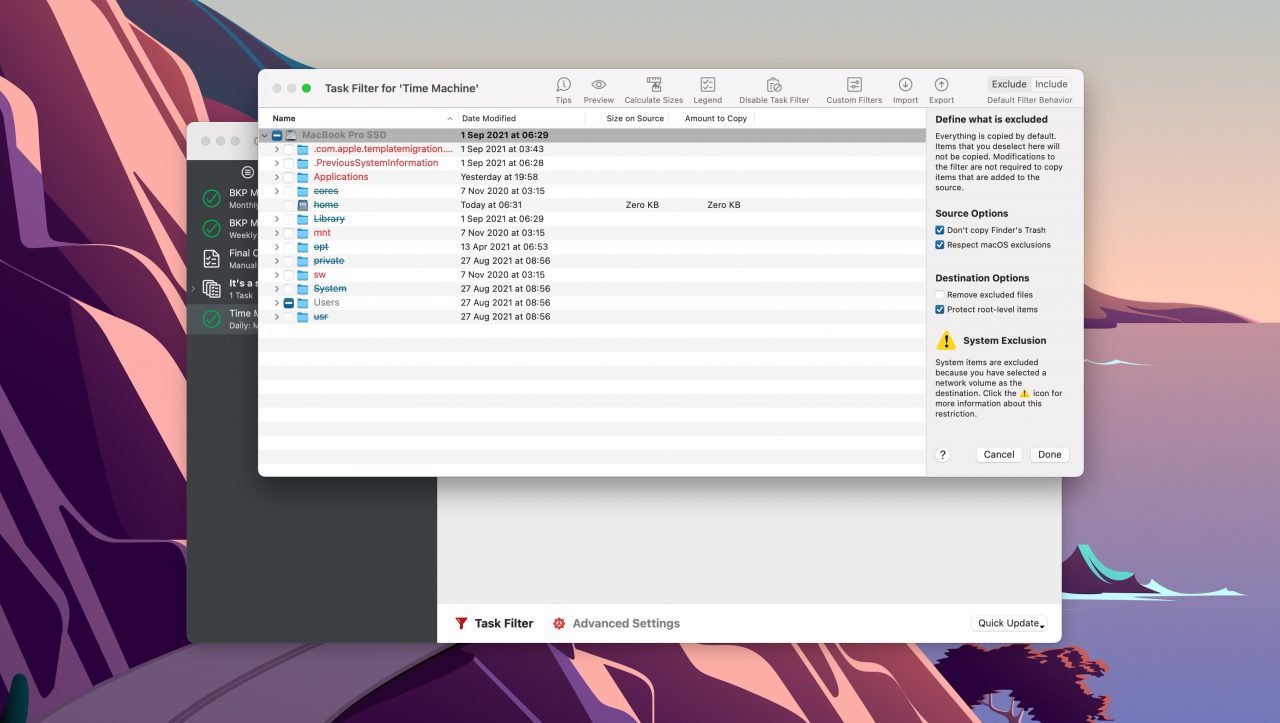Expand the .PreviousSystemInformation folder
The height and width of the screenshot is (723, 1280).
[x=277, y=163]
